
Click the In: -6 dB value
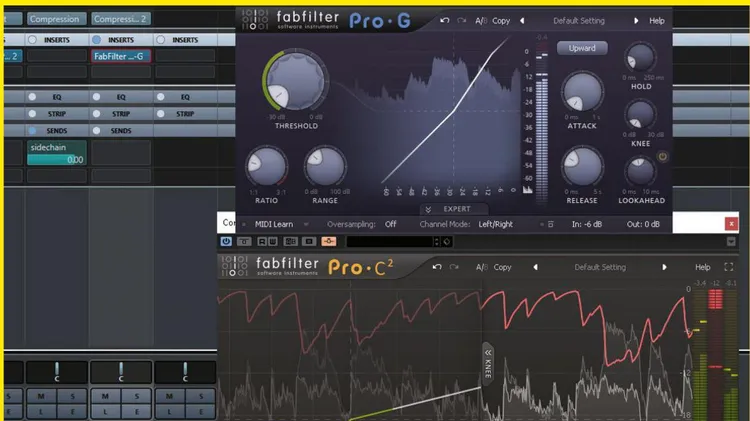click(586, 224)
